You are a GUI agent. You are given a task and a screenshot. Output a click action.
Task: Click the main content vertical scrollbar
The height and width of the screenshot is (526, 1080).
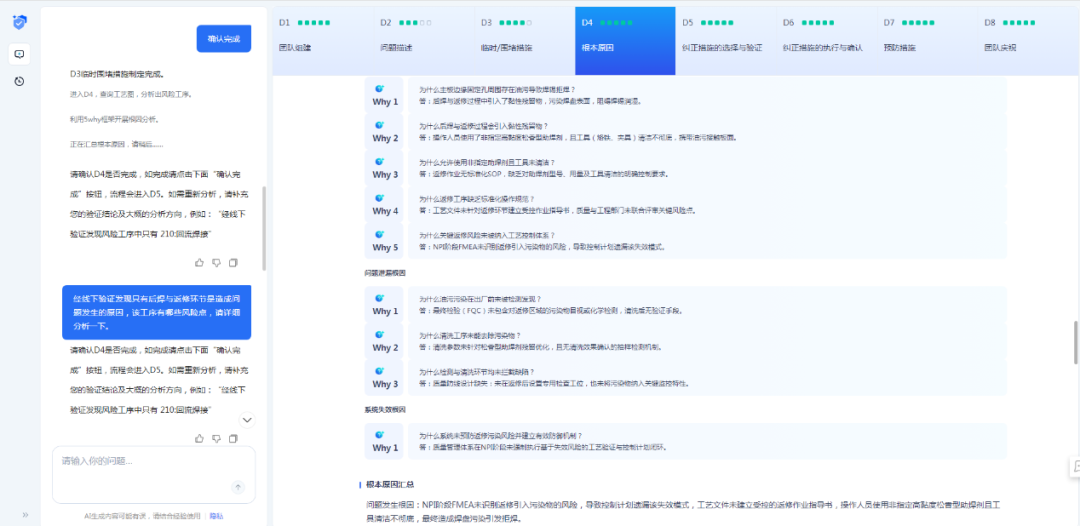pyautogui.click(x=1076, y=335)
